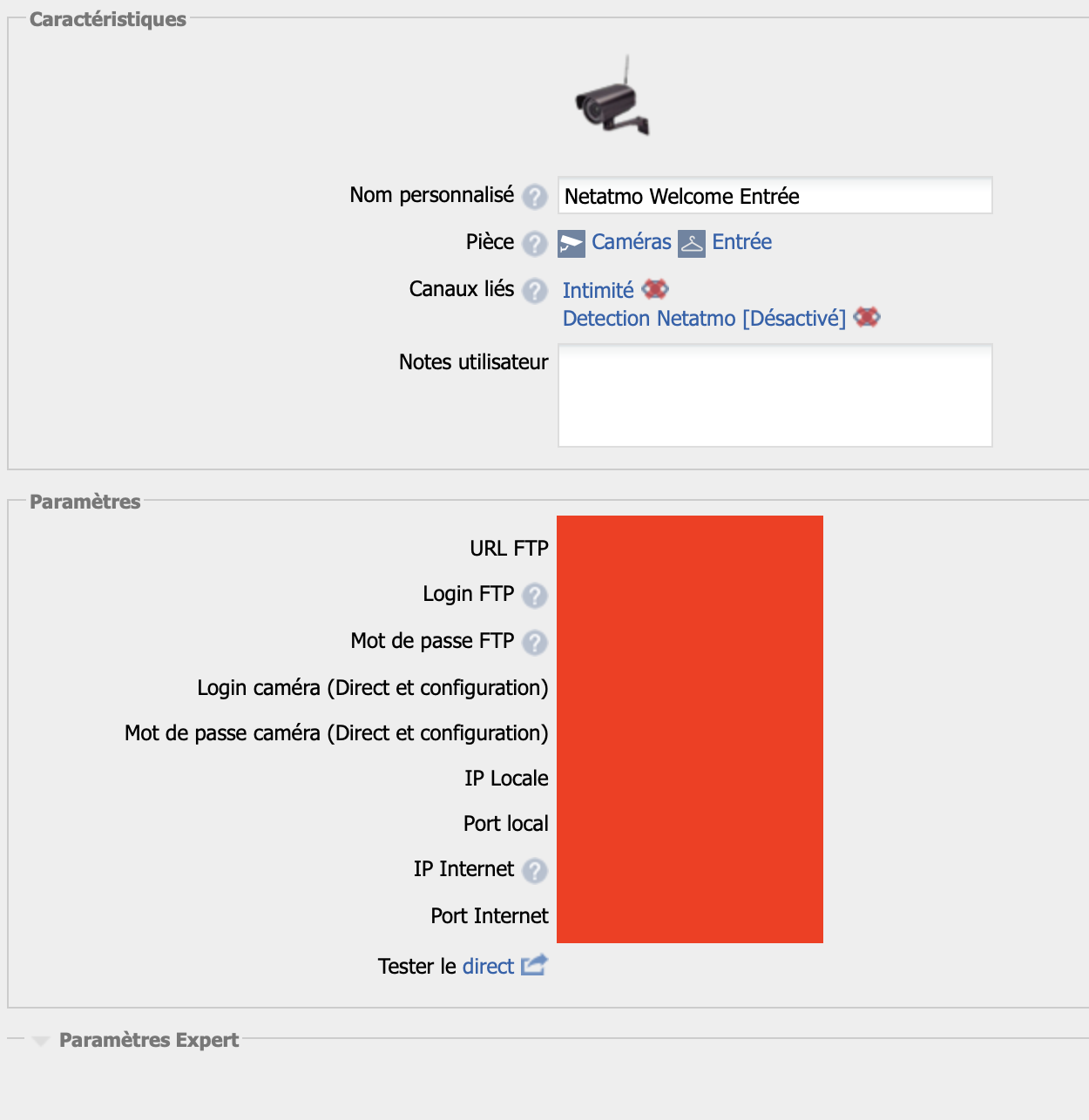Expand the Paramètres Expert section
Image resolution: width=1089 pixels, height=1120 pixels.
tap(149, 1040)
